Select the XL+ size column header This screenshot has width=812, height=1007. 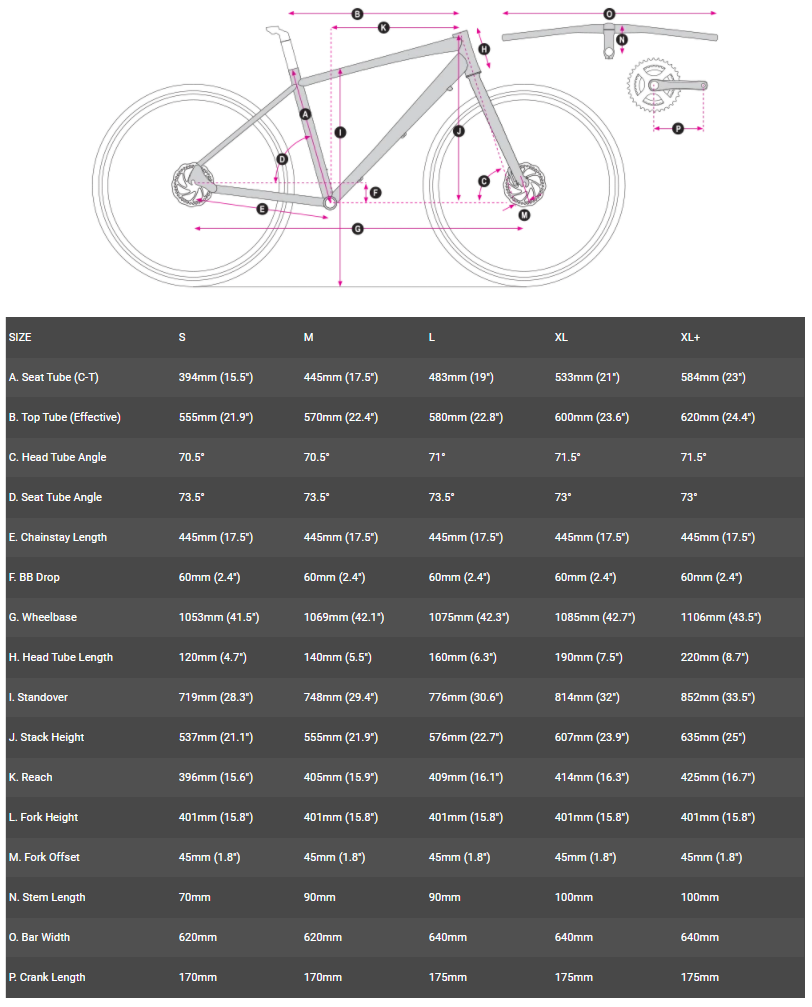coord(690,338)
